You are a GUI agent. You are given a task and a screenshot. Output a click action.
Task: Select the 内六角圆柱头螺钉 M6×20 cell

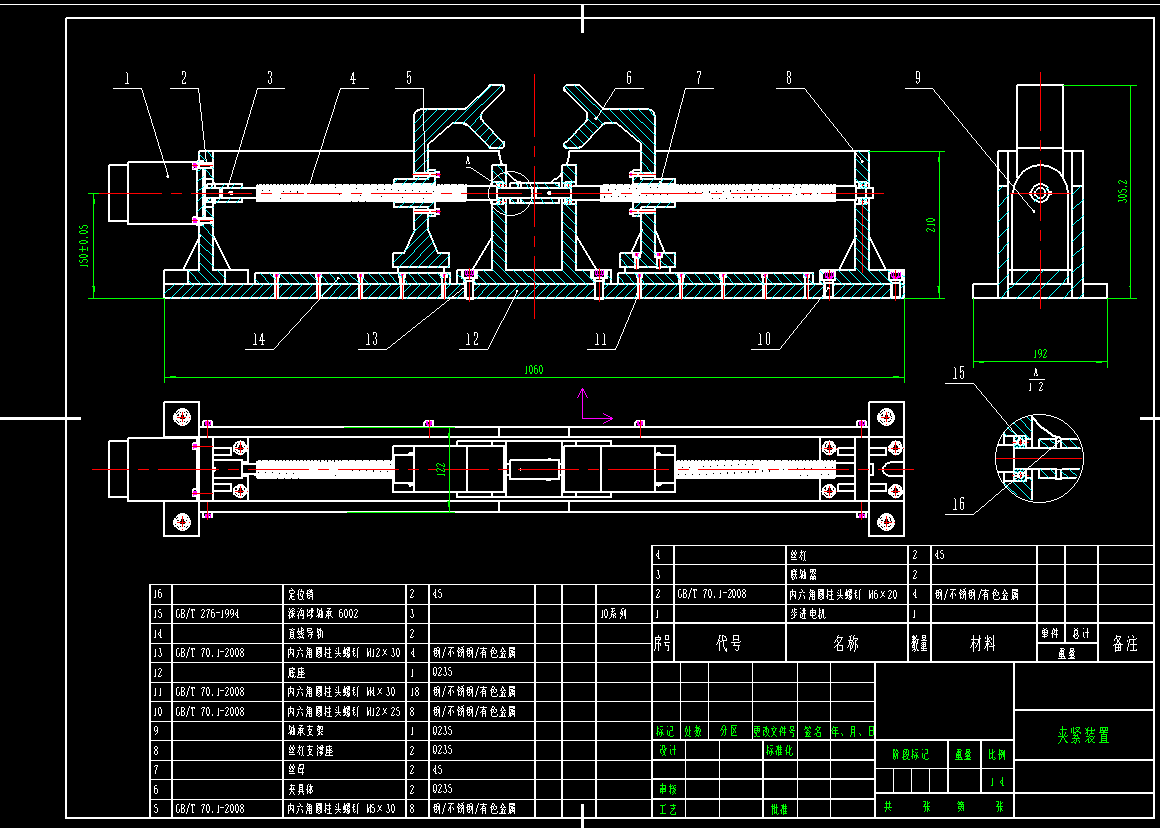click(847, 594)
